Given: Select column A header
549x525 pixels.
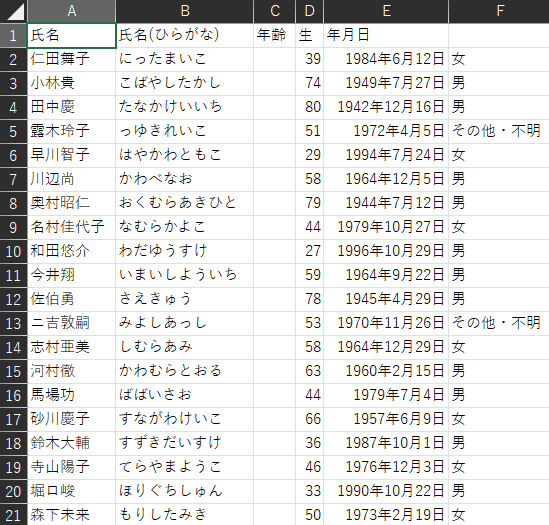Looking at the screenshot, I should pos(71,11).
